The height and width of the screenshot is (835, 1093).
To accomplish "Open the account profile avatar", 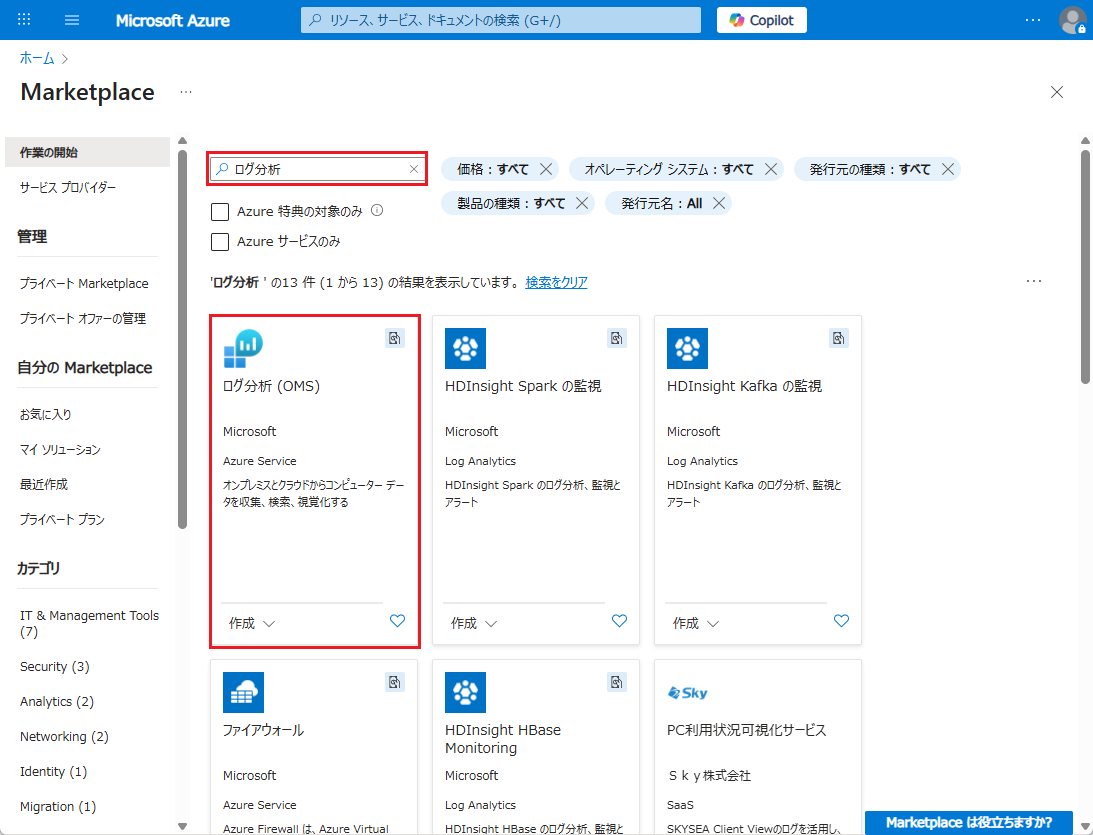I will click(x=1072, y=20).
